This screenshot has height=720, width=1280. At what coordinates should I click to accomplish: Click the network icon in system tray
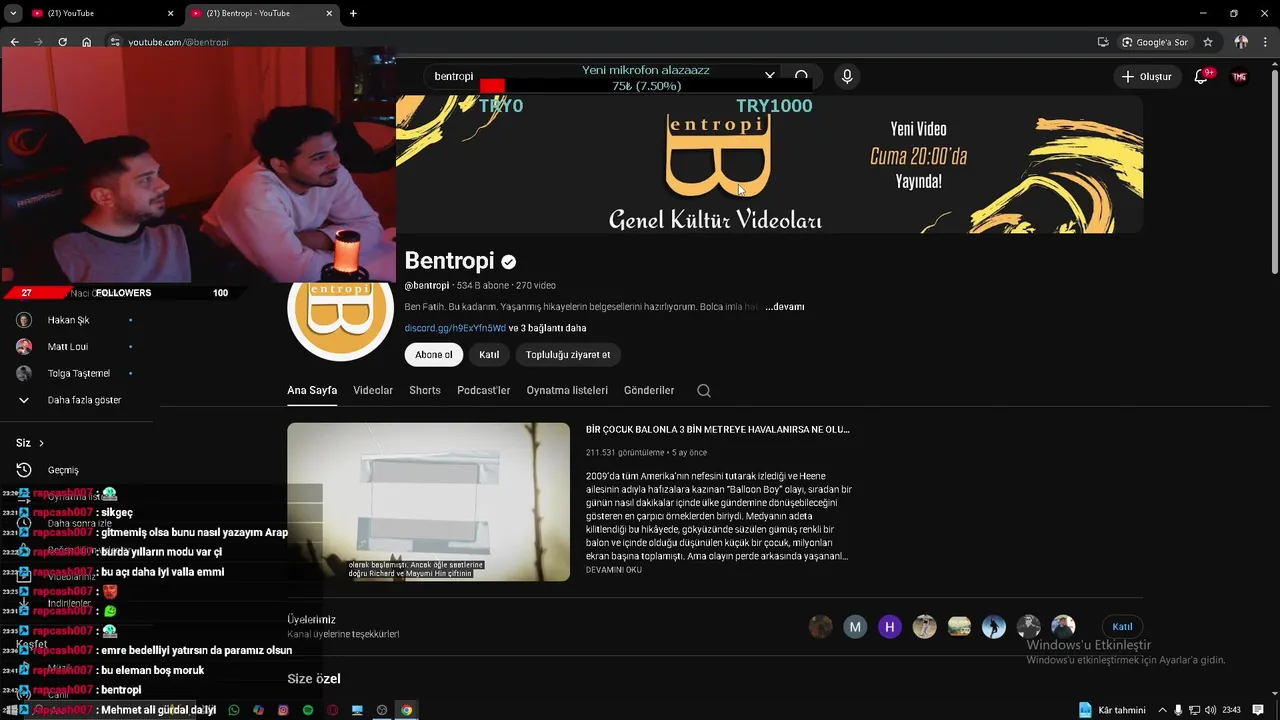point(1195,710)
